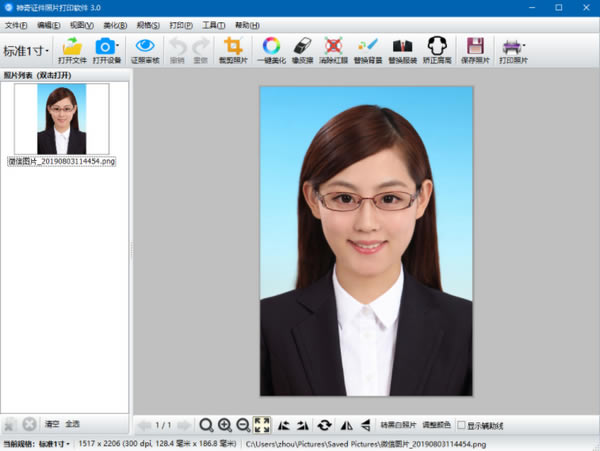Expand the 打印照片 print photo dropdown

pos(524,46)
